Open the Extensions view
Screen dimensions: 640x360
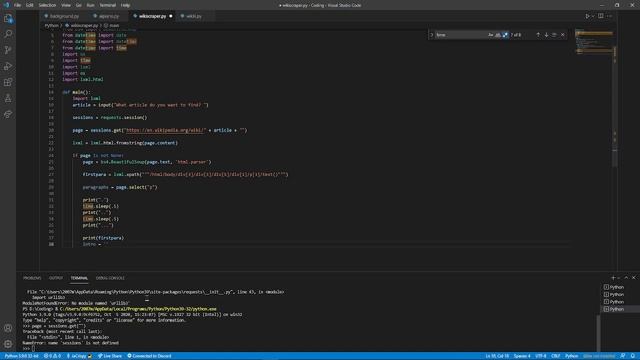8,82
